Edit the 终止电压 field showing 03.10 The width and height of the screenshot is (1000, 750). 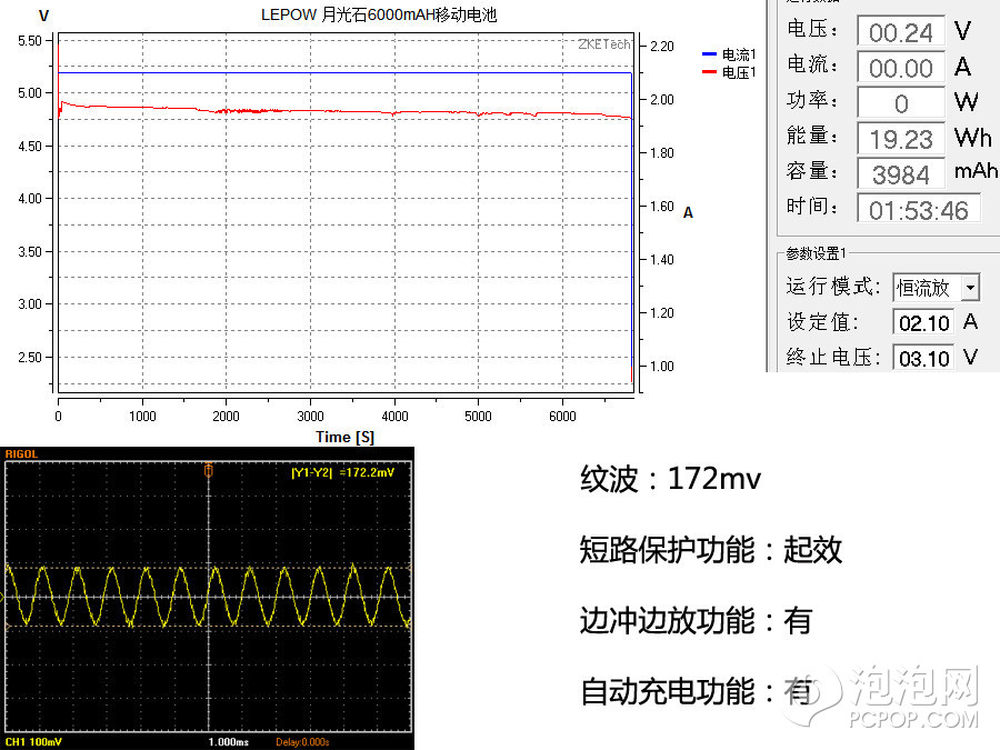click(x=924, y=358)
